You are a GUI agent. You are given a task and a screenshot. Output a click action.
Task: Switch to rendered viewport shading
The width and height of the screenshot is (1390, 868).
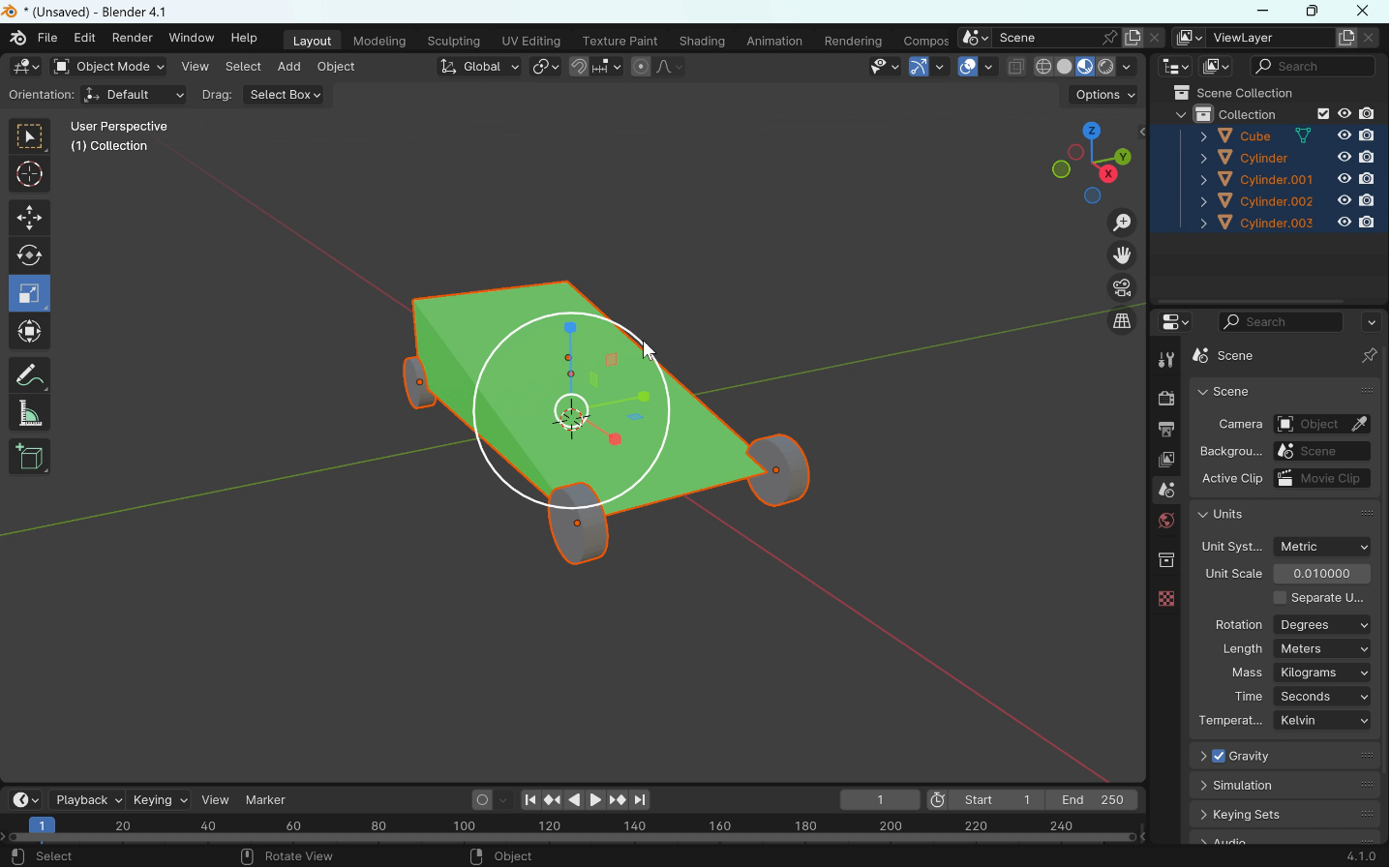click(1107, 67)
